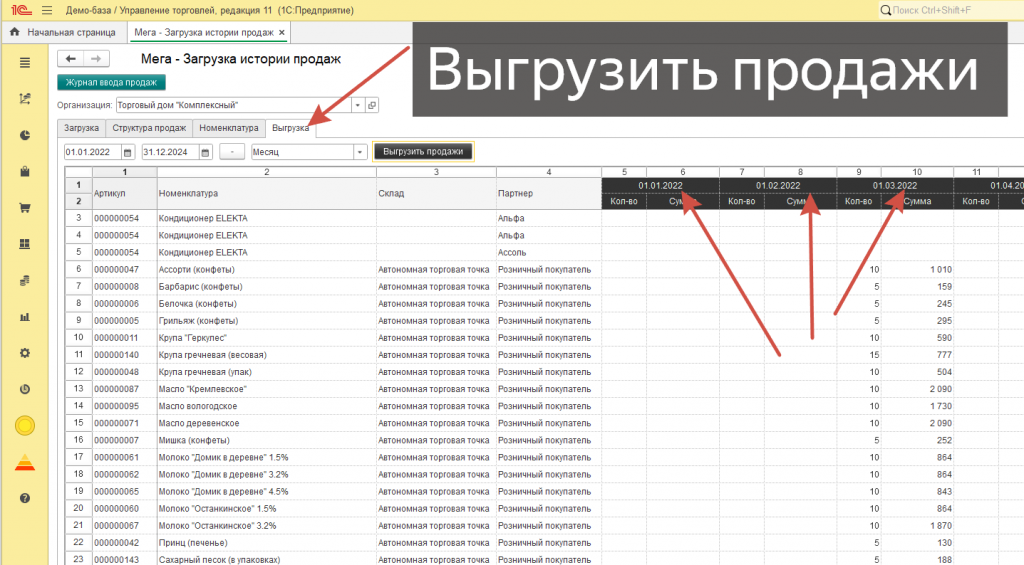Select the Склад column header cell
The image size is (1024, 565).
[x=436, y=193]
